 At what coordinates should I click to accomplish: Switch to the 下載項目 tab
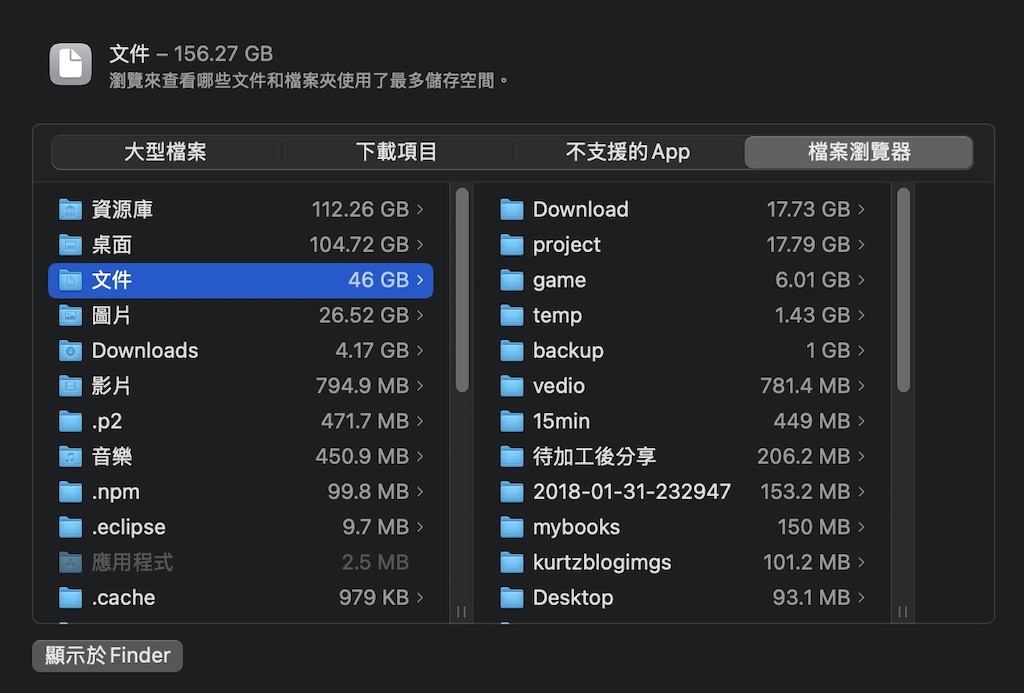coord(397,152)
